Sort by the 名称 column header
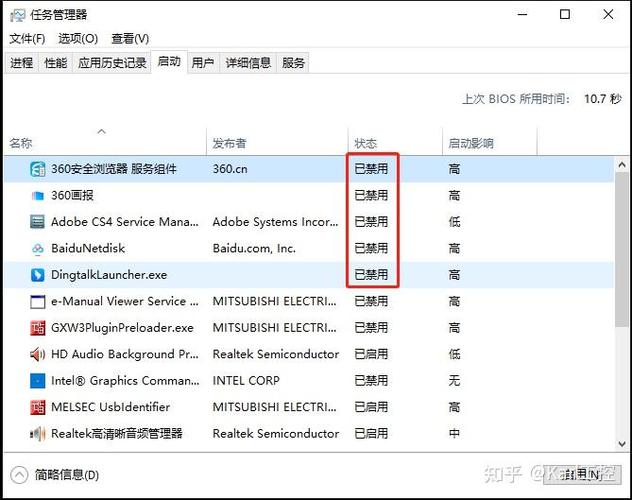The image size is (632, 500). coord(105,143)
